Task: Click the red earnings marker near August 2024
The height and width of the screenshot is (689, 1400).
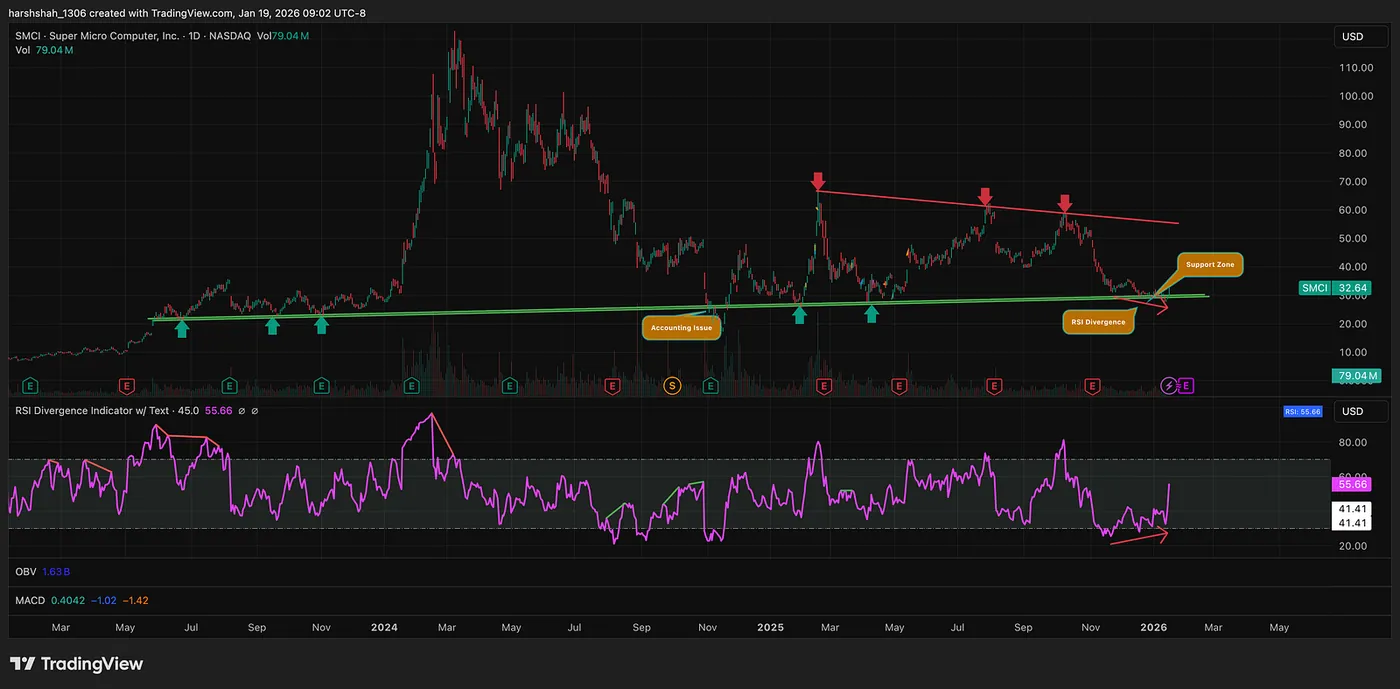Action: click(x=614, y=385)
